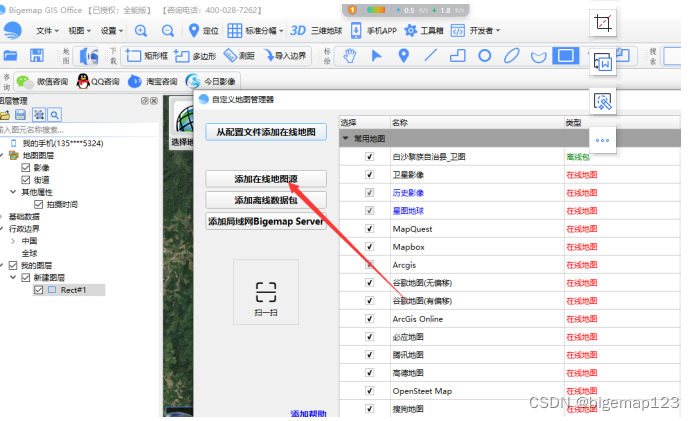Select the arrow pointer tool

coord(376,56)
